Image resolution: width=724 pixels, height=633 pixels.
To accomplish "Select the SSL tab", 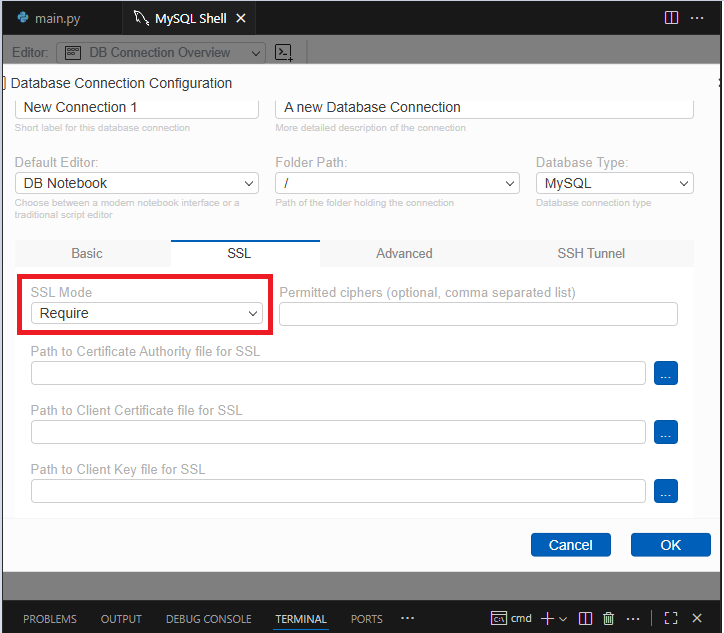I will pyautogui.click(x=239, y=253).
